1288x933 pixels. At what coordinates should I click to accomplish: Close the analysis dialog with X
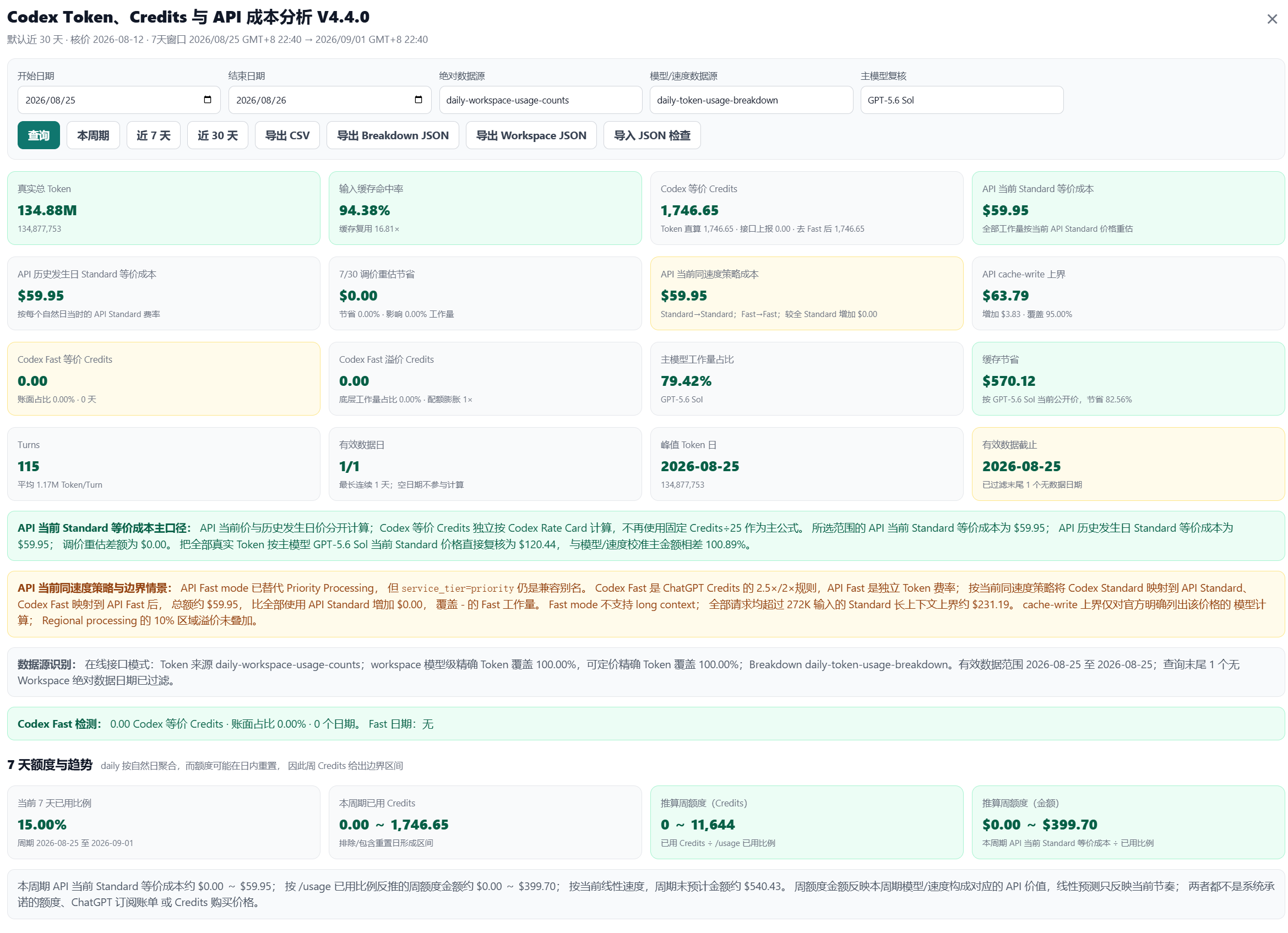[x=1272, y=19]
